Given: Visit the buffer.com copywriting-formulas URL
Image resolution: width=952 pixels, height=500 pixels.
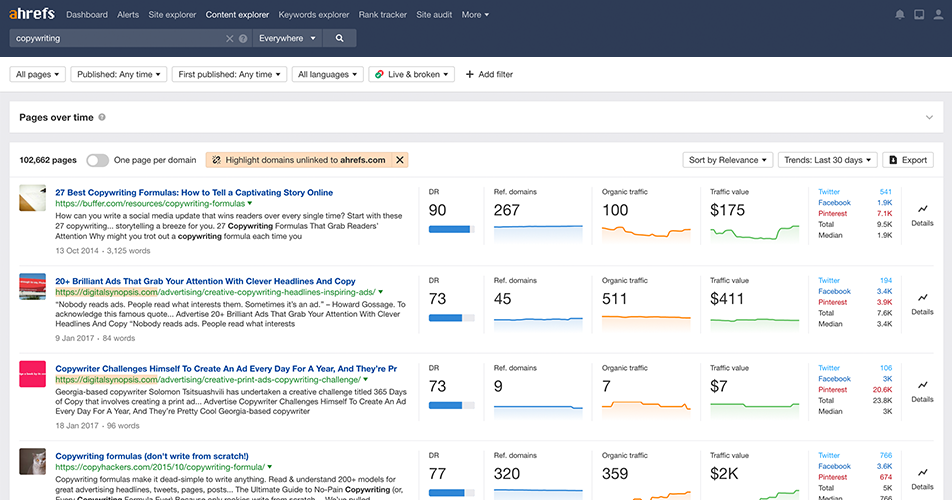Looking at the screenshot, I should tap(150, 203).
